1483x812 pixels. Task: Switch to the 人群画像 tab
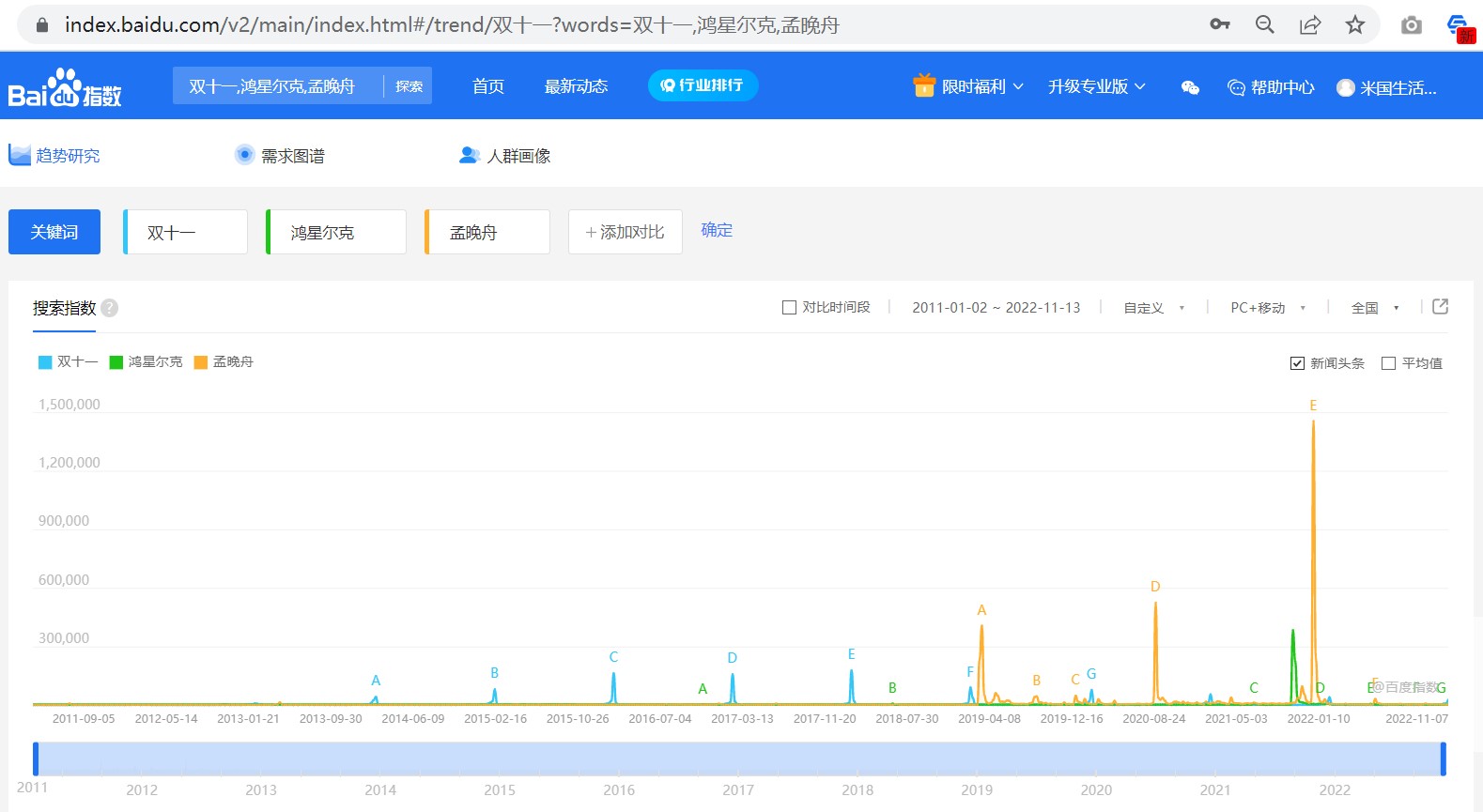[x=504, y=155]
